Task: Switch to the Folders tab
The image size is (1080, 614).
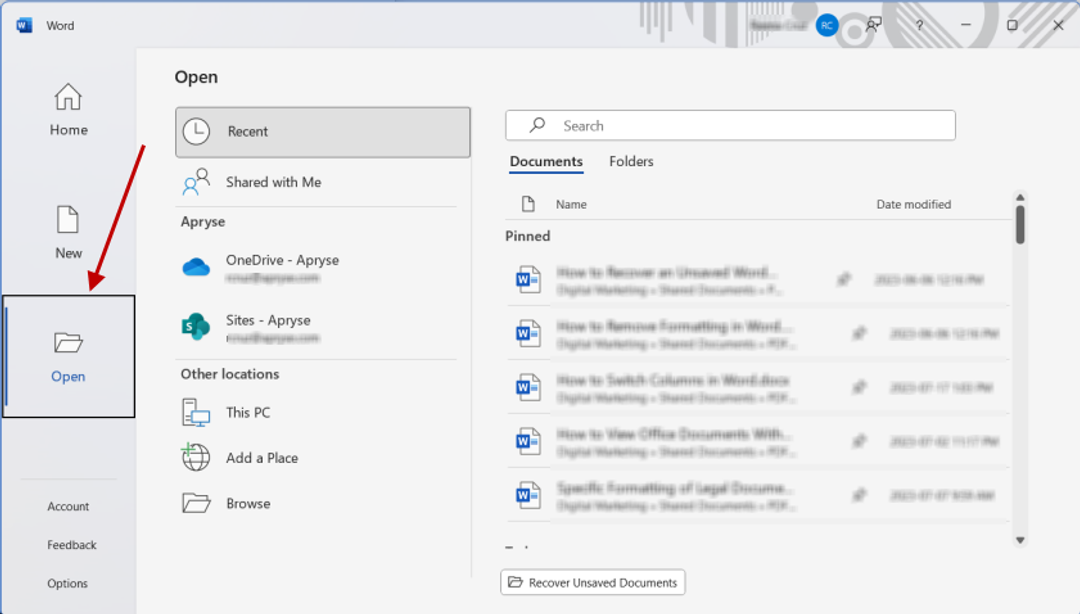Action: (631, 161)
